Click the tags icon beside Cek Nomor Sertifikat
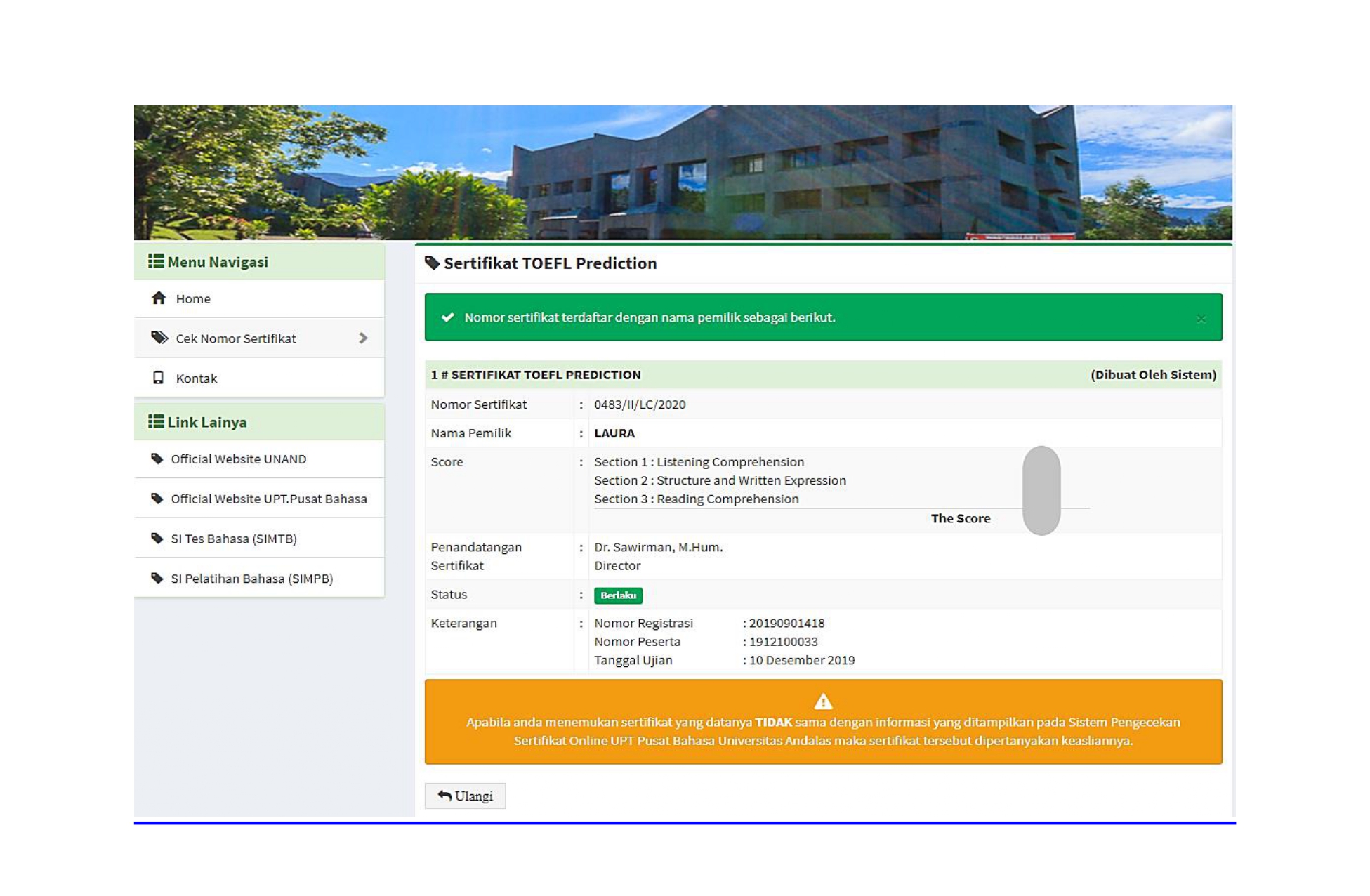The width and height of the screenshot is (1370, 896). 159,338
